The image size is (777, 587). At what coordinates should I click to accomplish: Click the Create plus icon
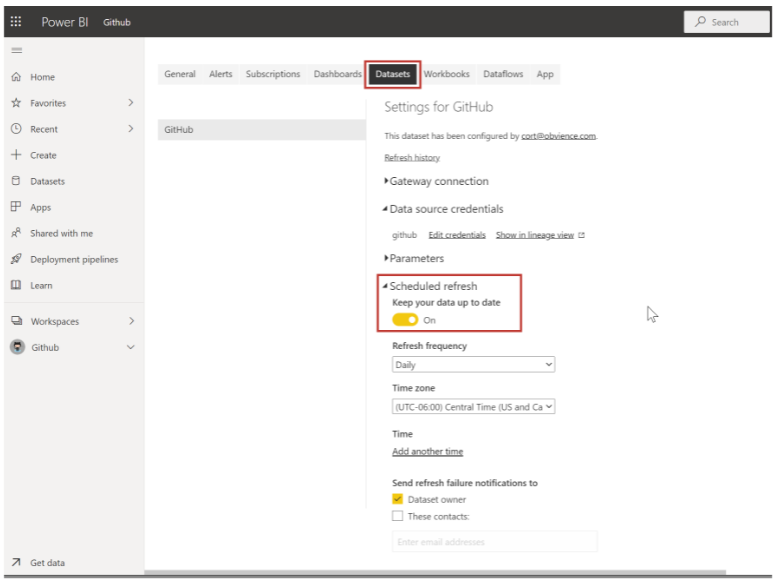click(16, 155)
